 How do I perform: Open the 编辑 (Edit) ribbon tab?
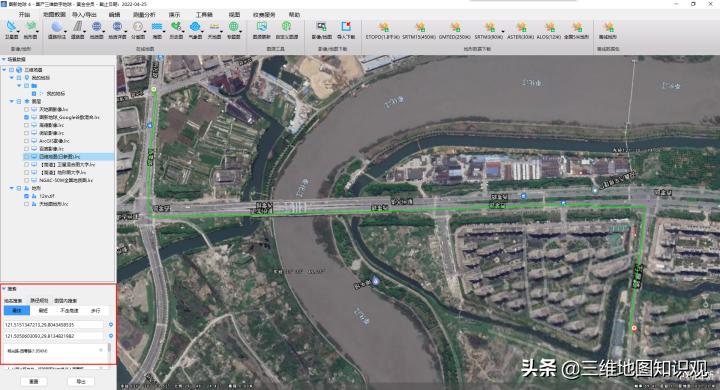(x=114, y=15)
